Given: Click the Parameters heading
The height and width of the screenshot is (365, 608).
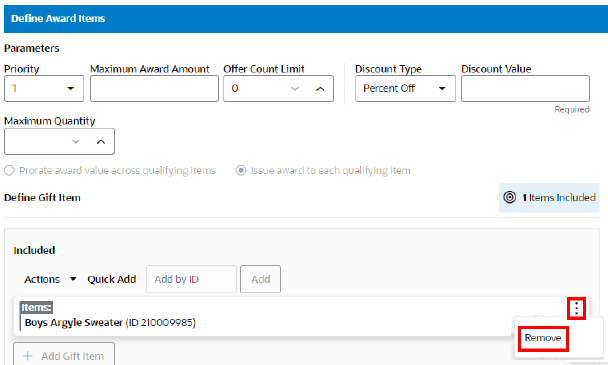Looking at the screenshot, I should (x=32, y=48).
